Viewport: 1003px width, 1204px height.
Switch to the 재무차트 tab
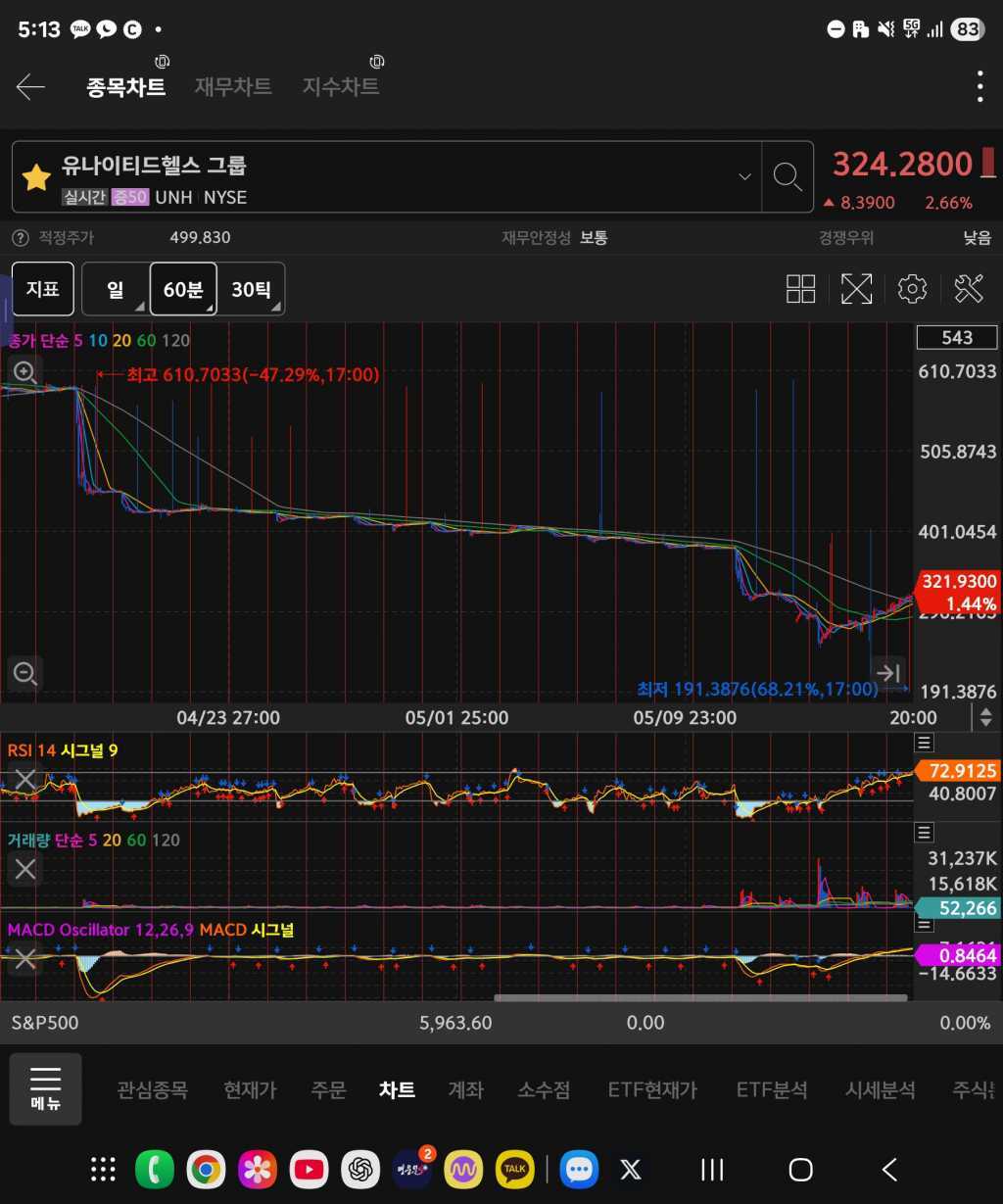click(x=233, y=87)
